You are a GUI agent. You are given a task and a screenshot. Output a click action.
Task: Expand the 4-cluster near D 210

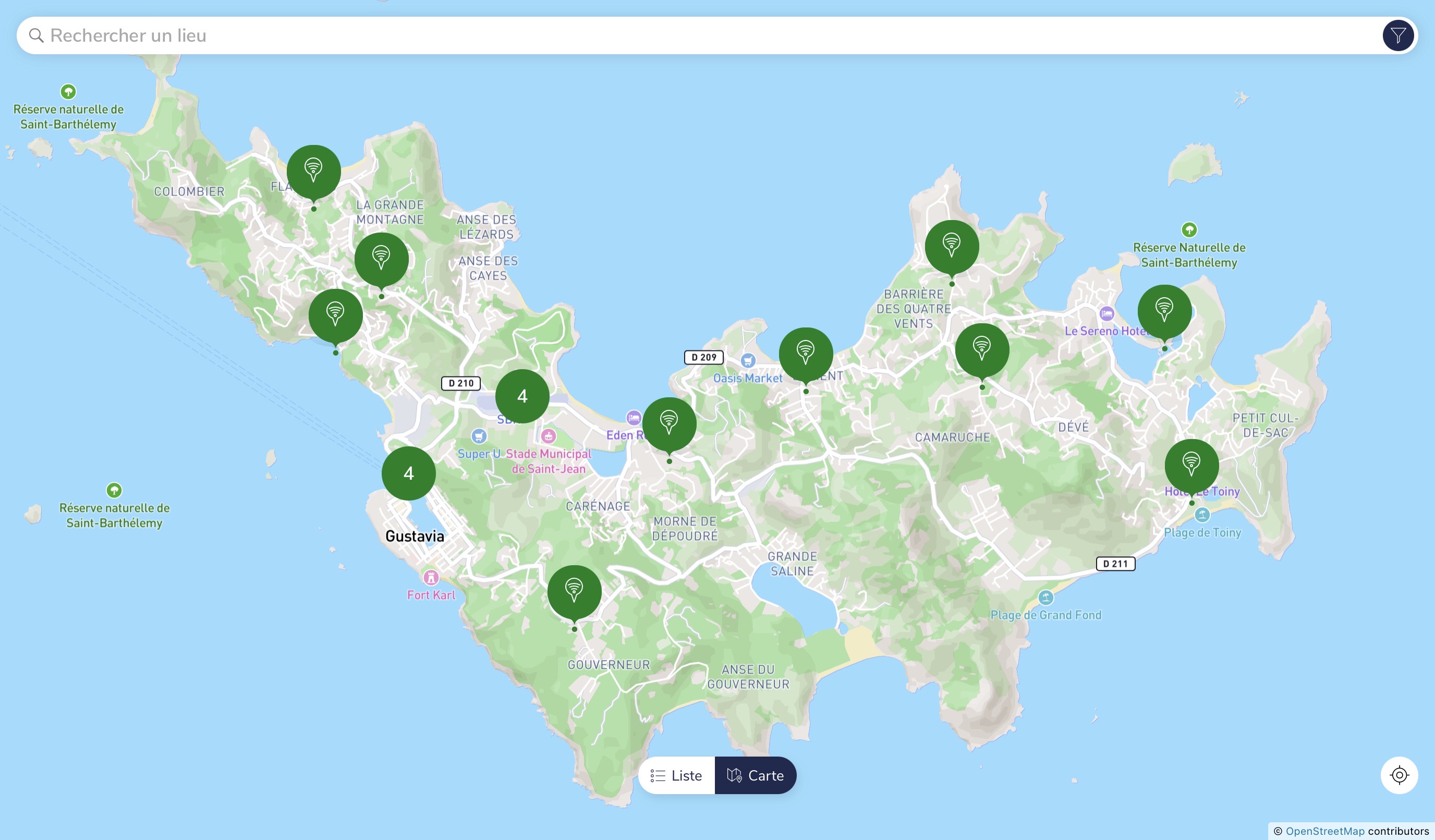tap(522, 396)
